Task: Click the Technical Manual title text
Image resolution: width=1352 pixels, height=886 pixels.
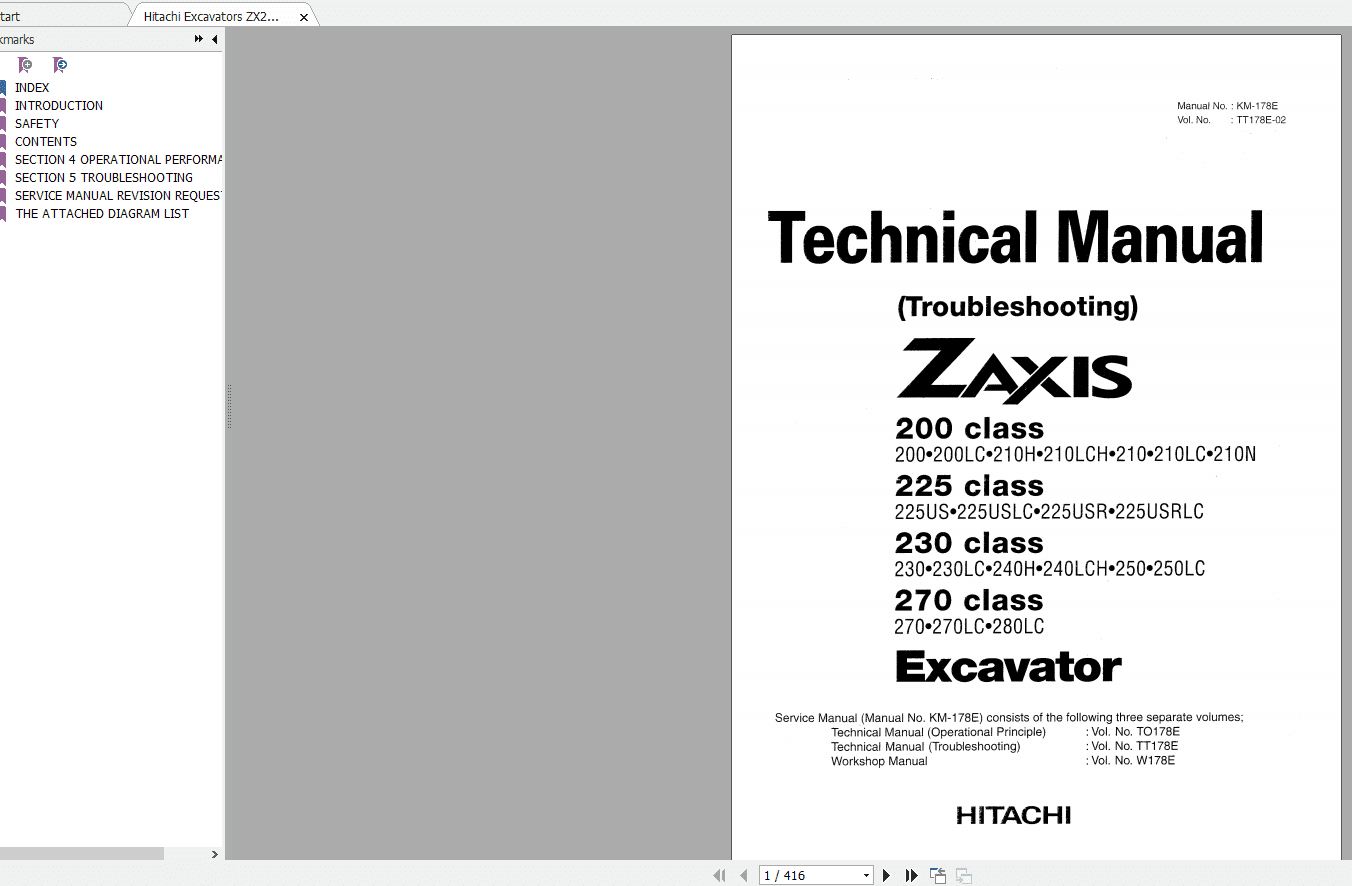Action: point(1016,238)
